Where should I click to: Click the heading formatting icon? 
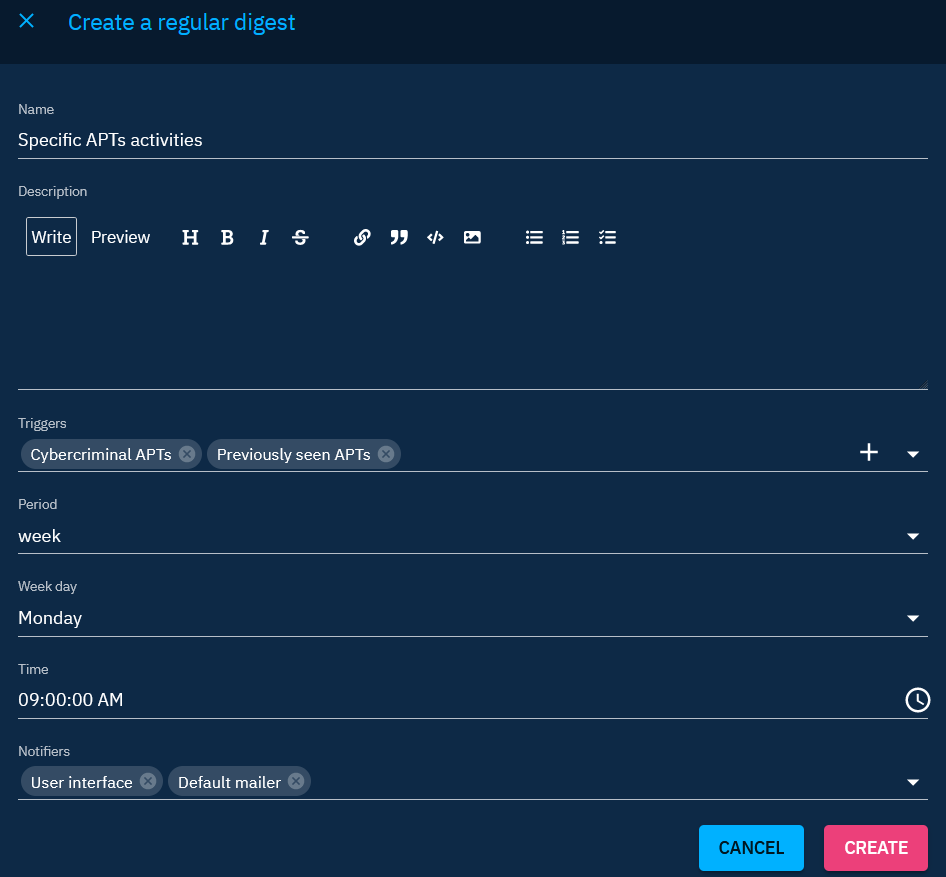pyautogui.click(x=190, y=237)
